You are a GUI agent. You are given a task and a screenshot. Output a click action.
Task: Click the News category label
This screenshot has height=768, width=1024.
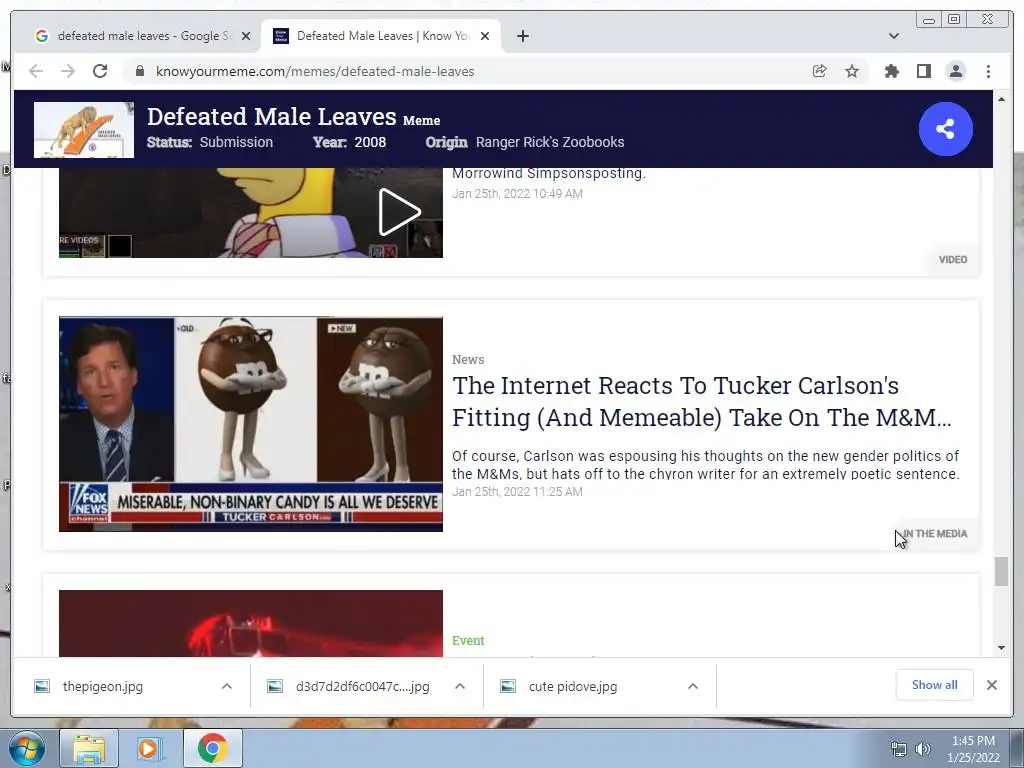(x=468, y=359)
